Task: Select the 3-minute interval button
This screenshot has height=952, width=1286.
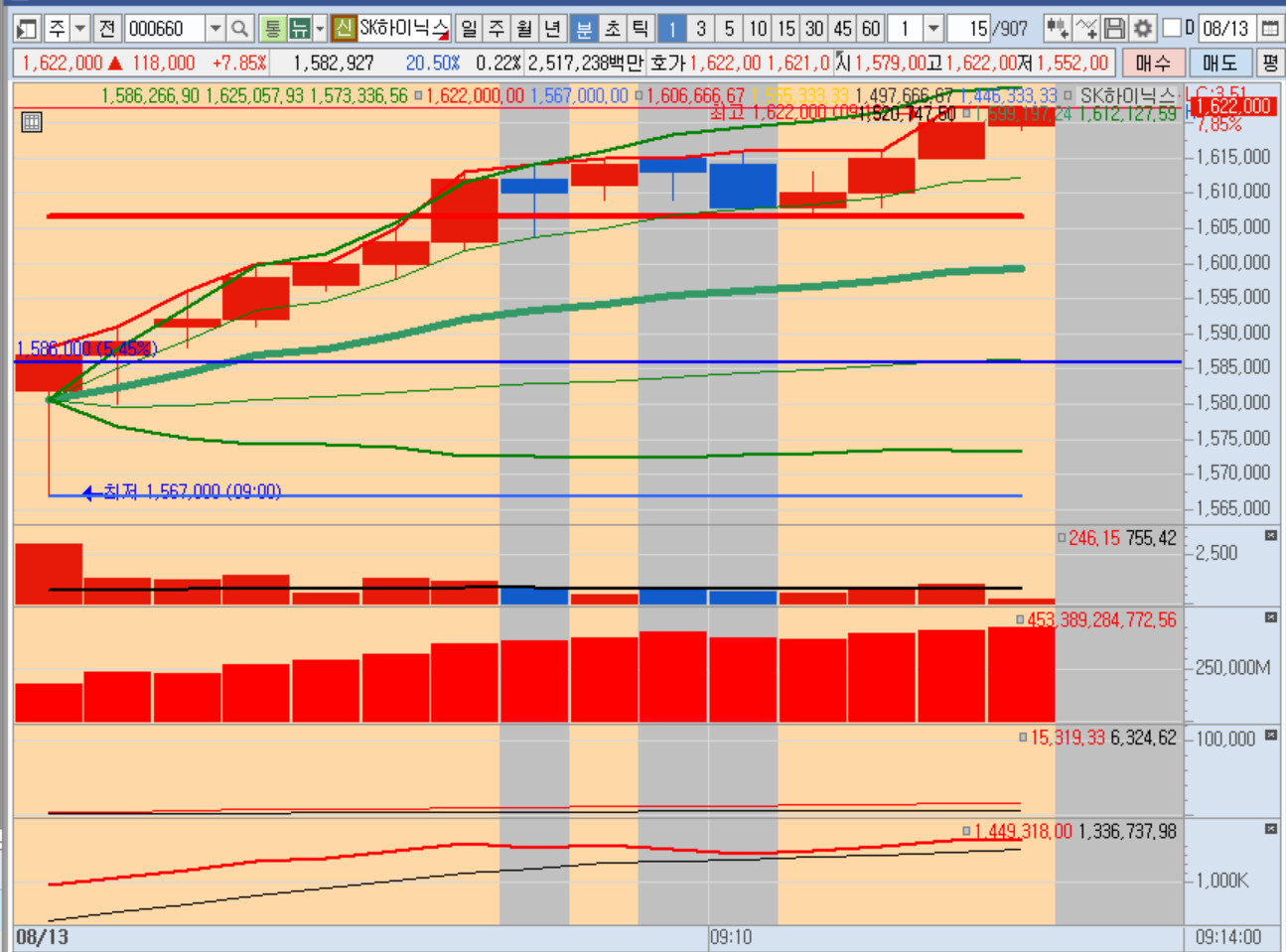Action: [701, 29]
